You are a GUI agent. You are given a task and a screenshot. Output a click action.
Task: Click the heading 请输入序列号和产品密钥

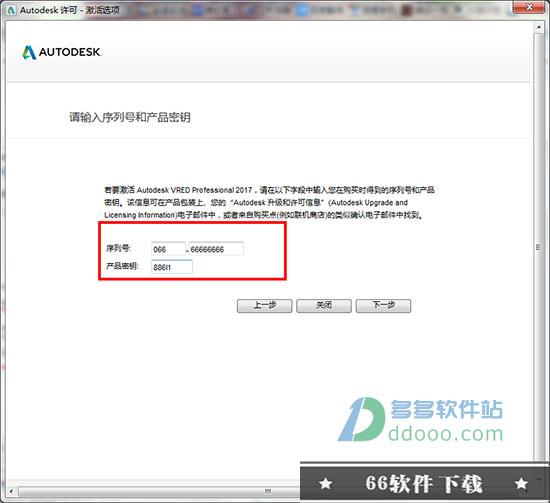point(130,117)
